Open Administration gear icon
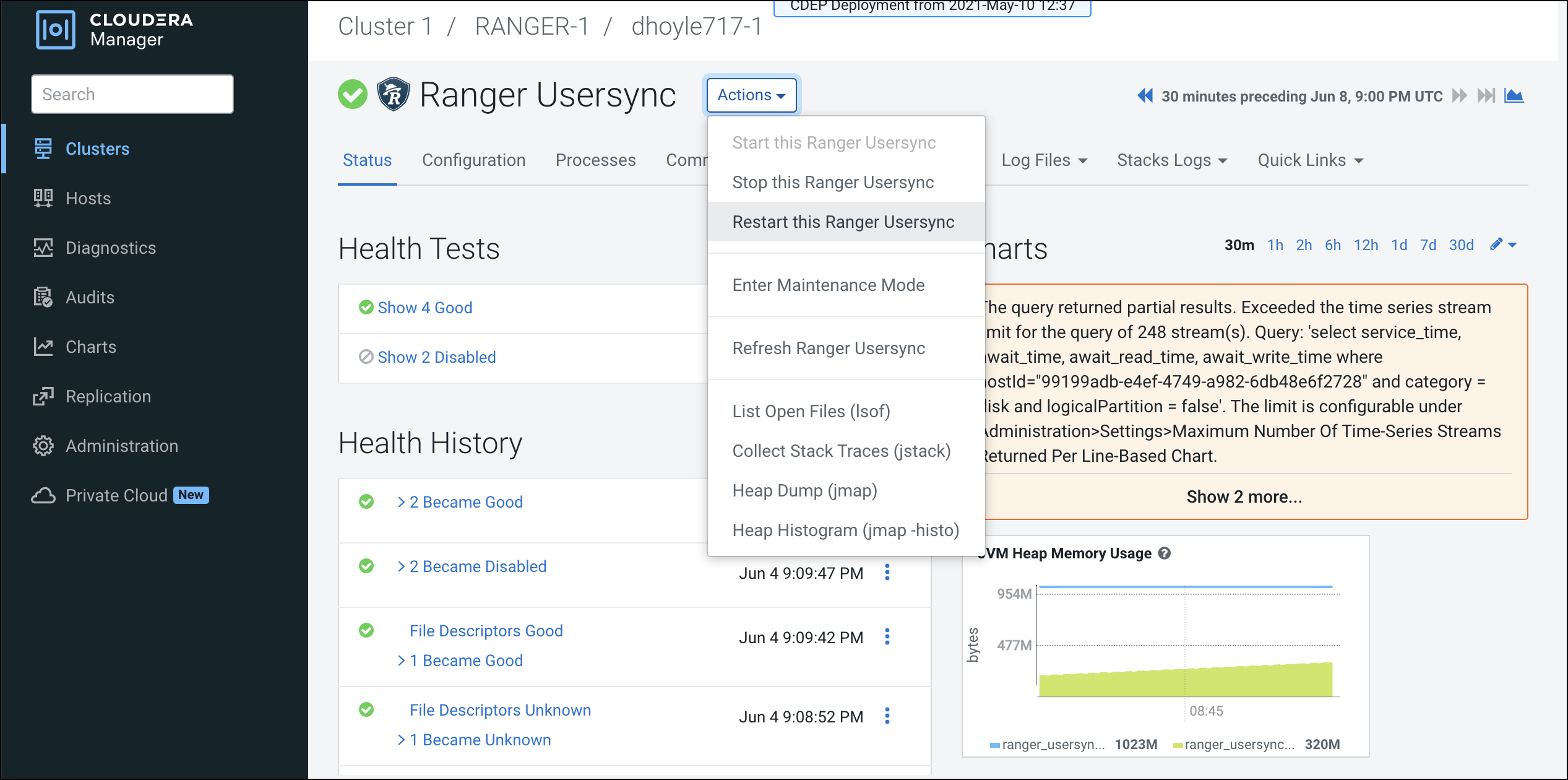 [43, 446]
